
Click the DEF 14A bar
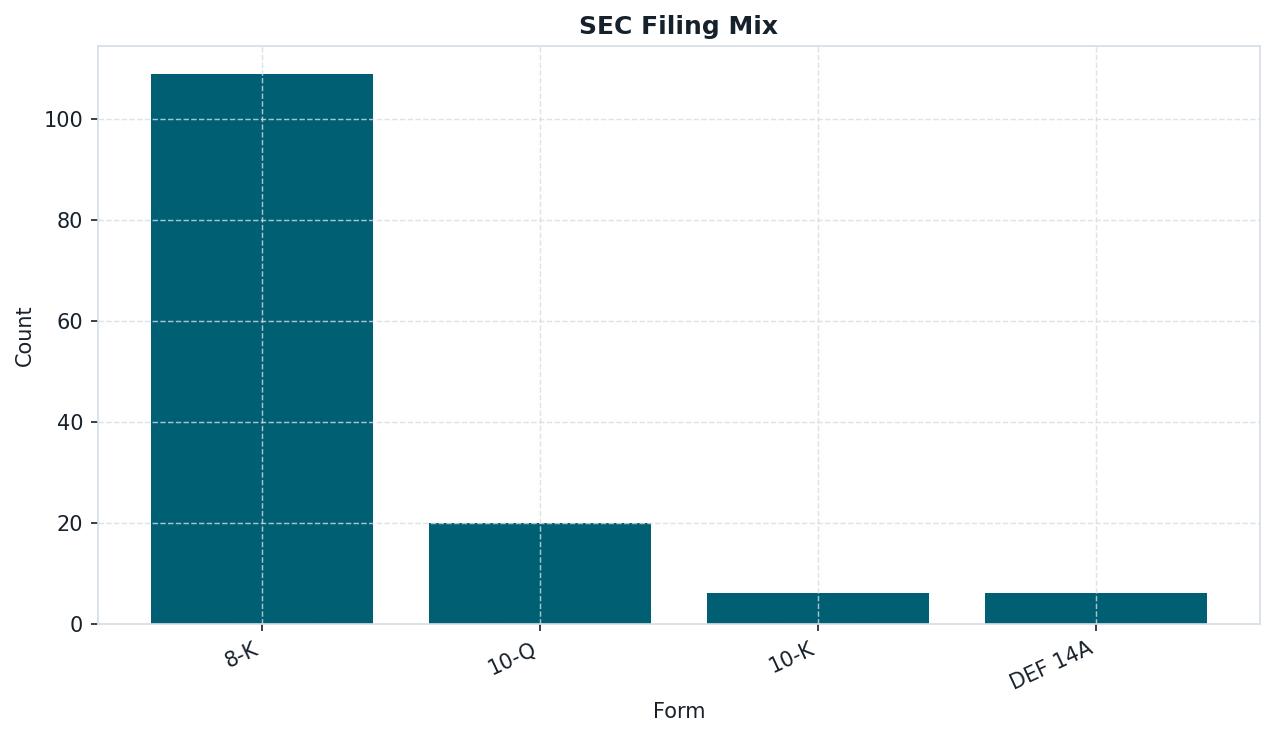pos(1095,608)
